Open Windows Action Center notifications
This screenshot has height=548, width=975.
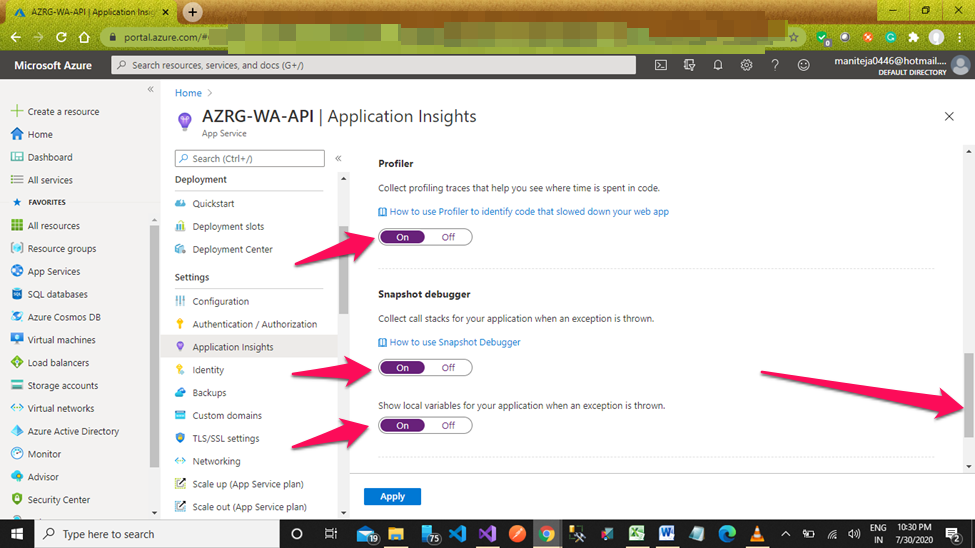pos(953,534)
